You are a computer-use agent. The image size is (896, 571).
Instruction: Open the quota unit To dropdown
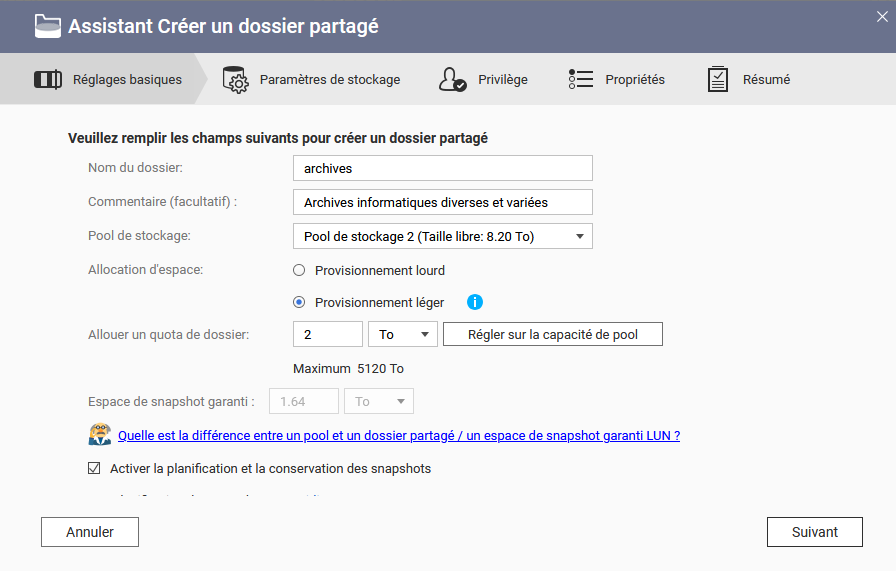pyautogui.click(x=403, y=335)
